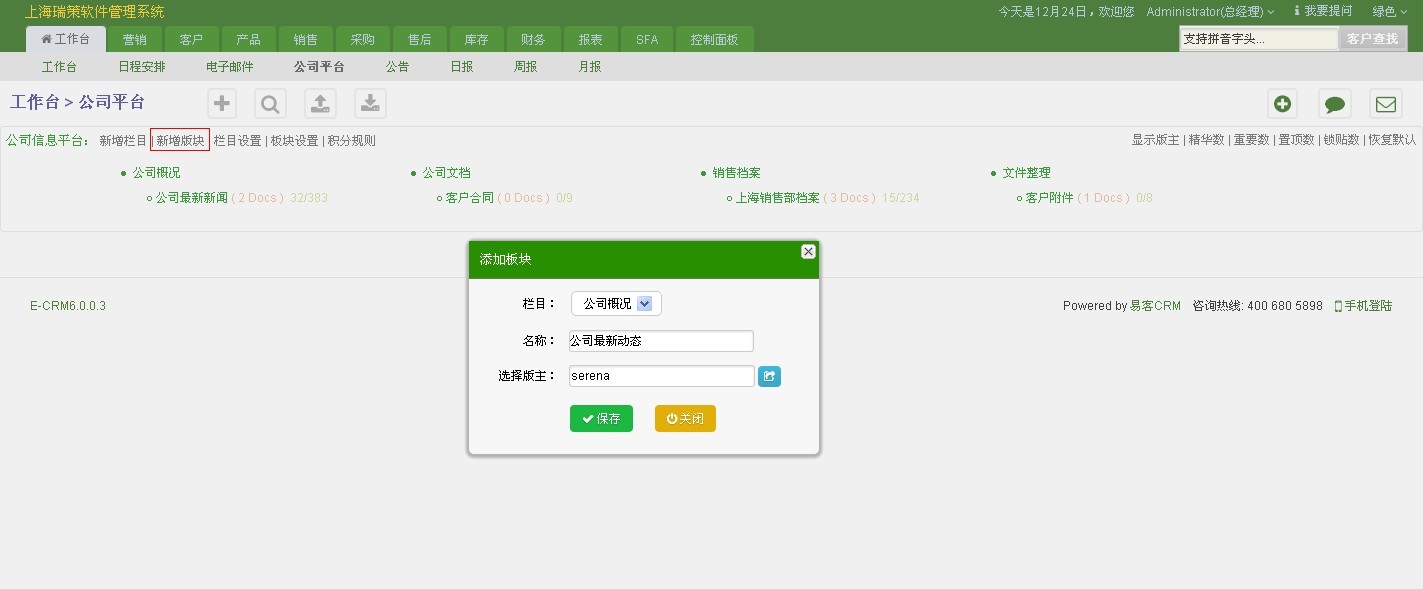Open the green chat bubble icon
Screen dimensions: 1423x589
click(x=1334, y=104)
